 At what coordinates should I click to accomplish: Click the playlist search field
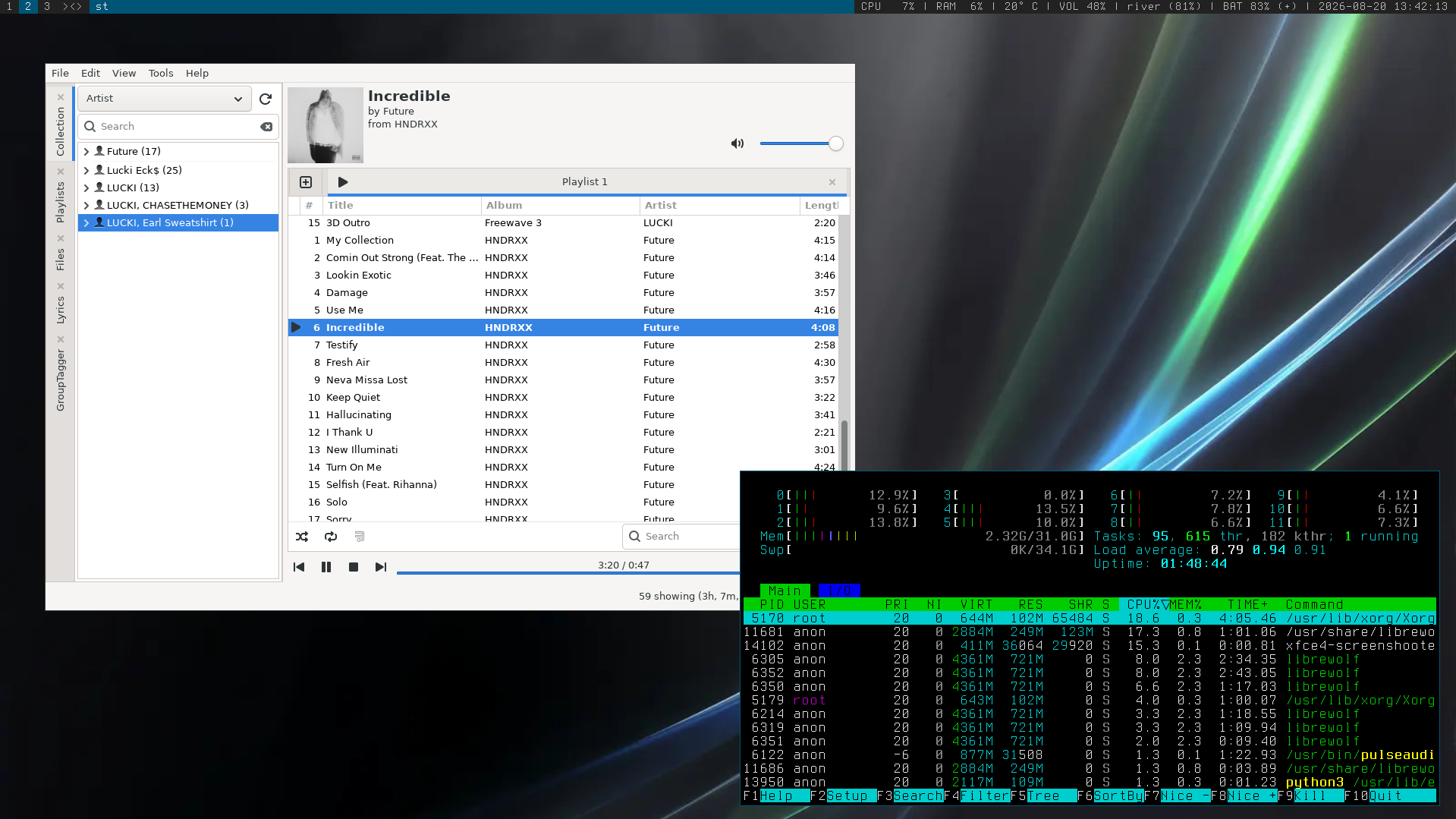click(683, 537)
